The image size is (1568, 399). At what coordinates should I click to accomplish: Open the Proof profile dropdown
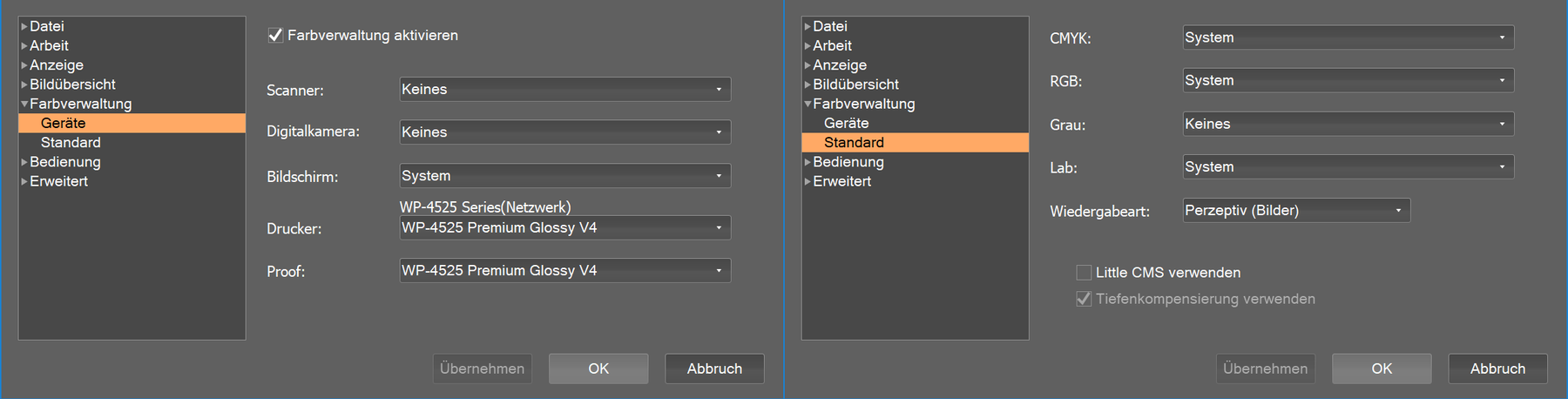564,271
